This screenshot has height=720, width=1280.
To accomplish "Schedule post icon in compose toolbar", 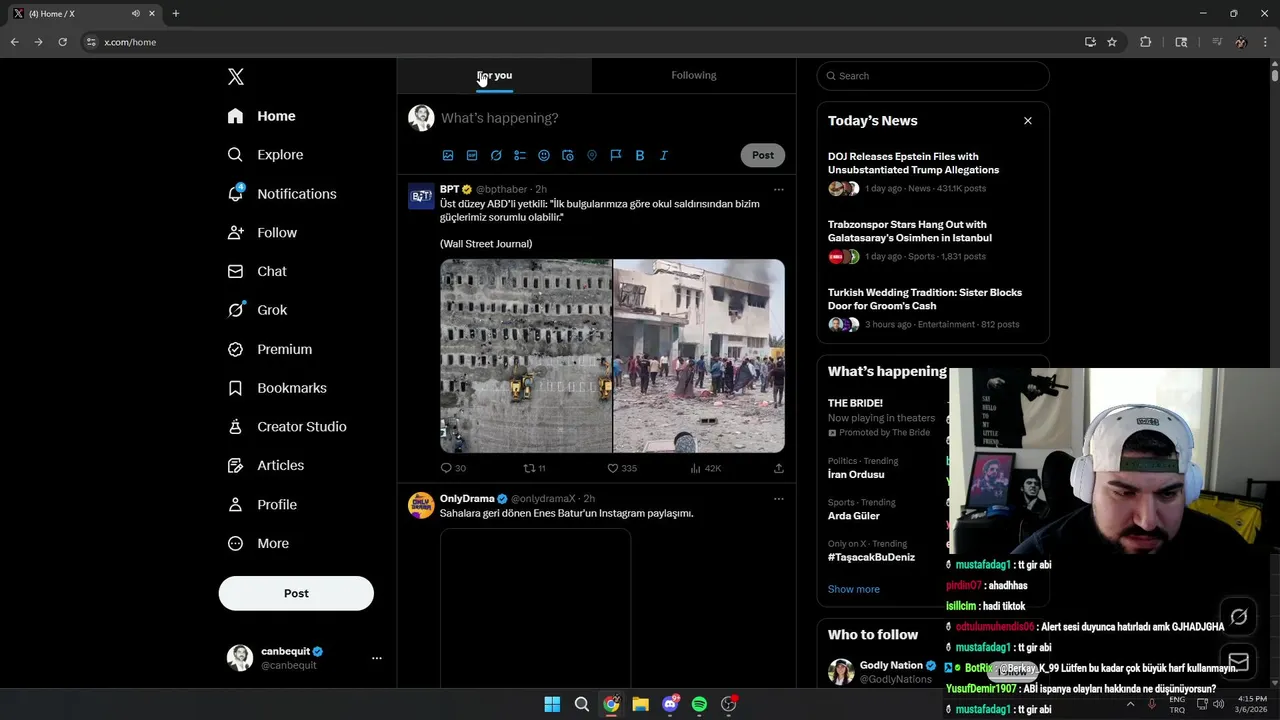I will (x=568, y=155).
